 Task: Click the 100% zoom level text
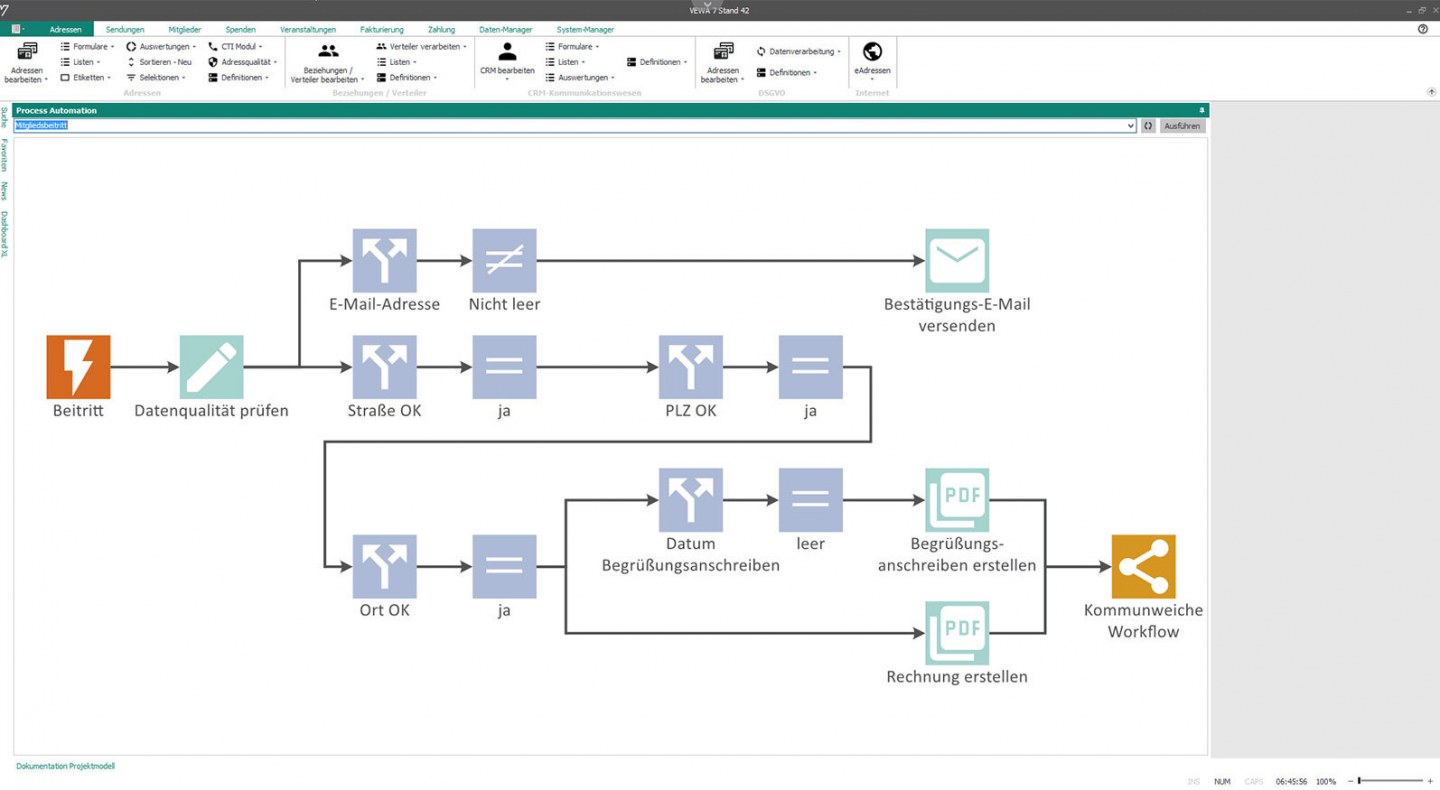pyautogui.click(x=1326, y=781)
